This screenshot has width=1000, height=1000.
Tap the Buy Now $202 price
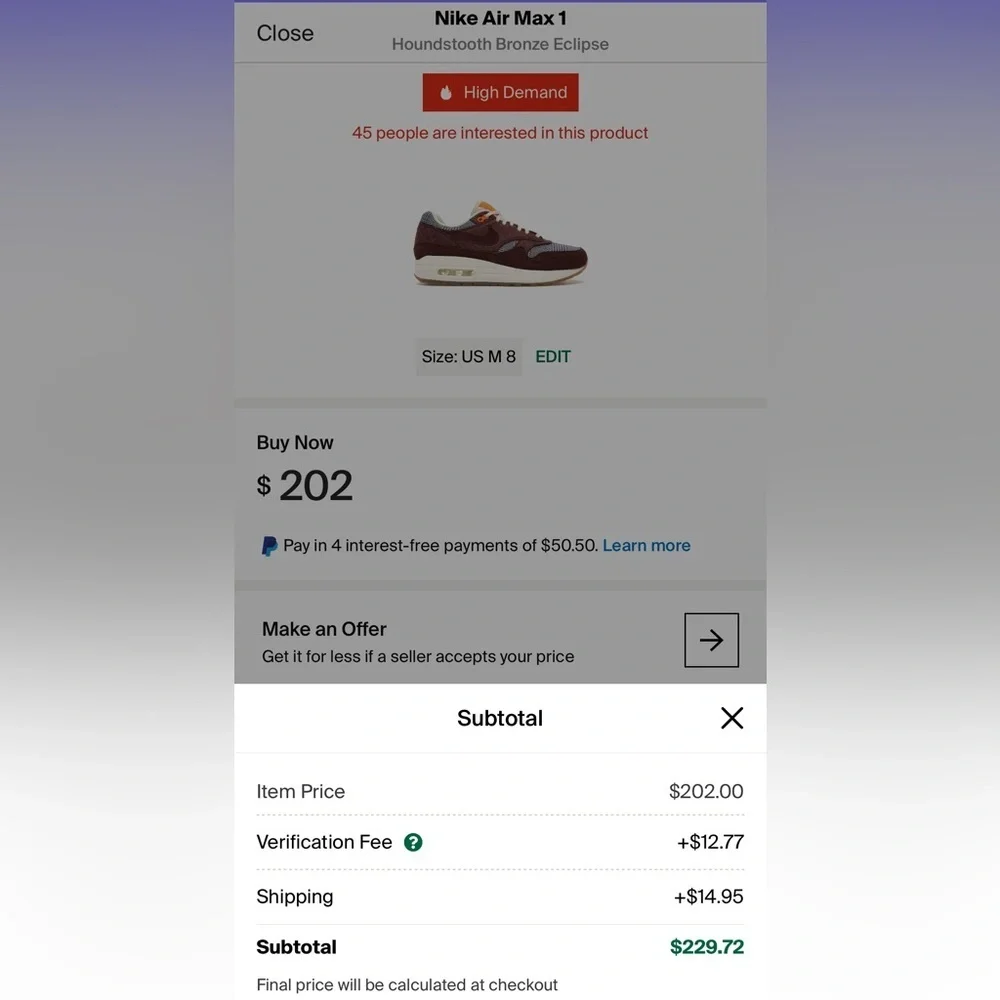305,486
